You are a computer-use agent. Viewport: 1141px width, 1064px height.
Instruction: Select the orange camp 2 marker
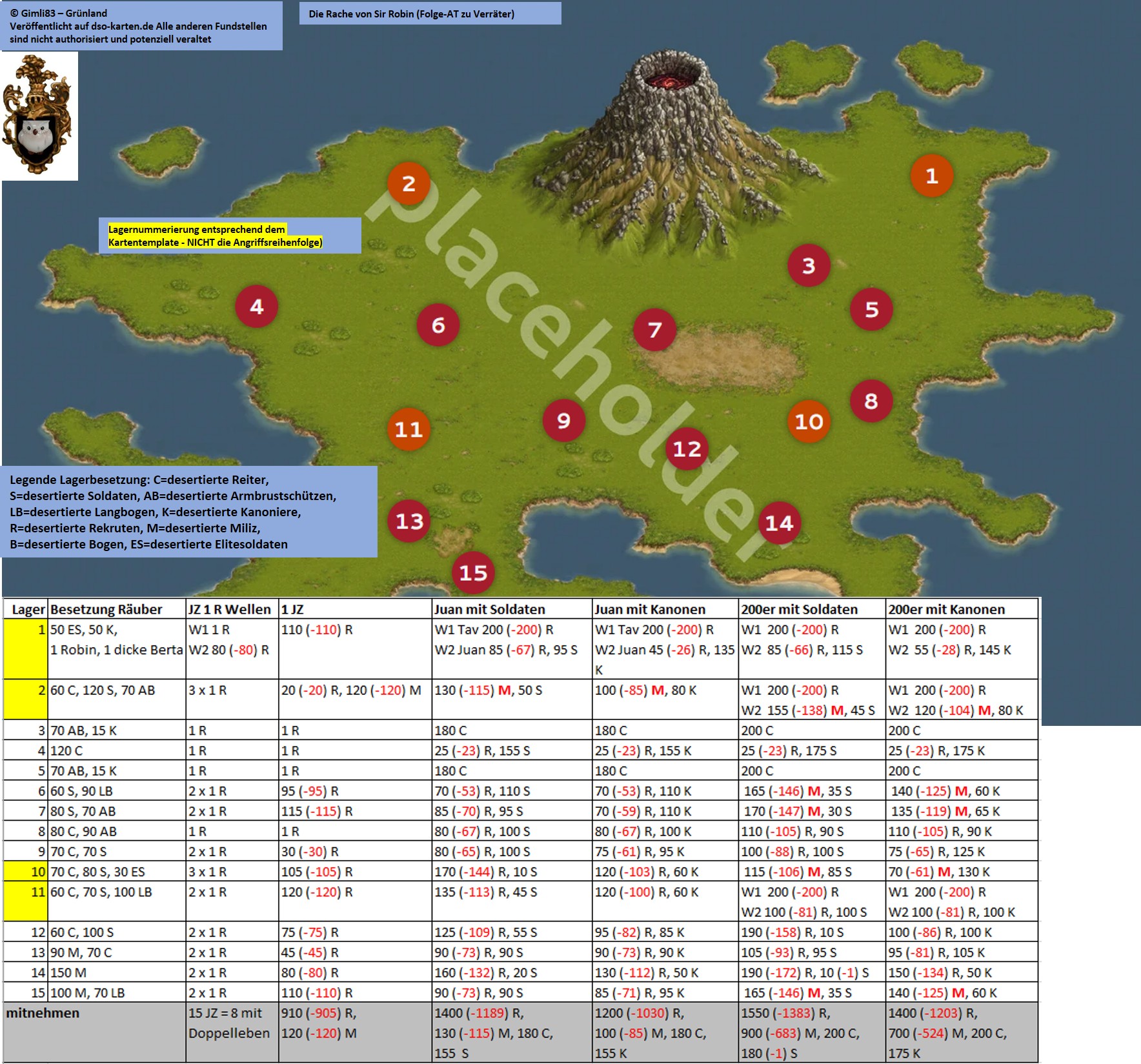coord(409,184)
